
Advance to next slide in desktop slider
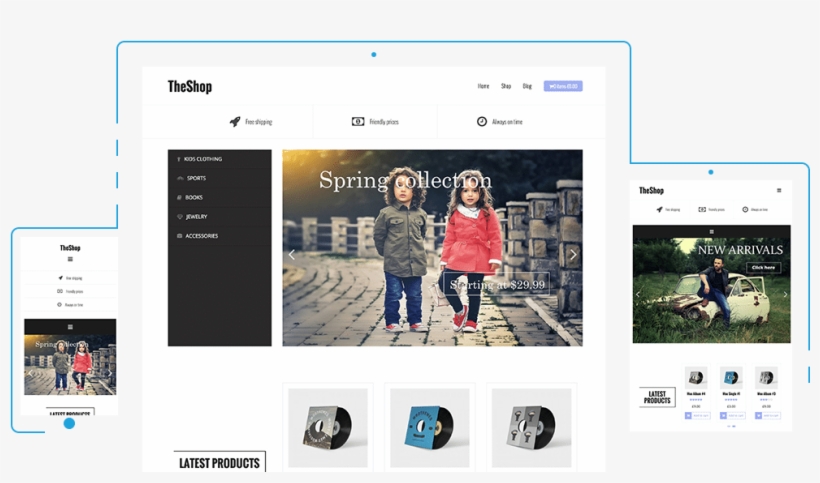pos(573,255)
